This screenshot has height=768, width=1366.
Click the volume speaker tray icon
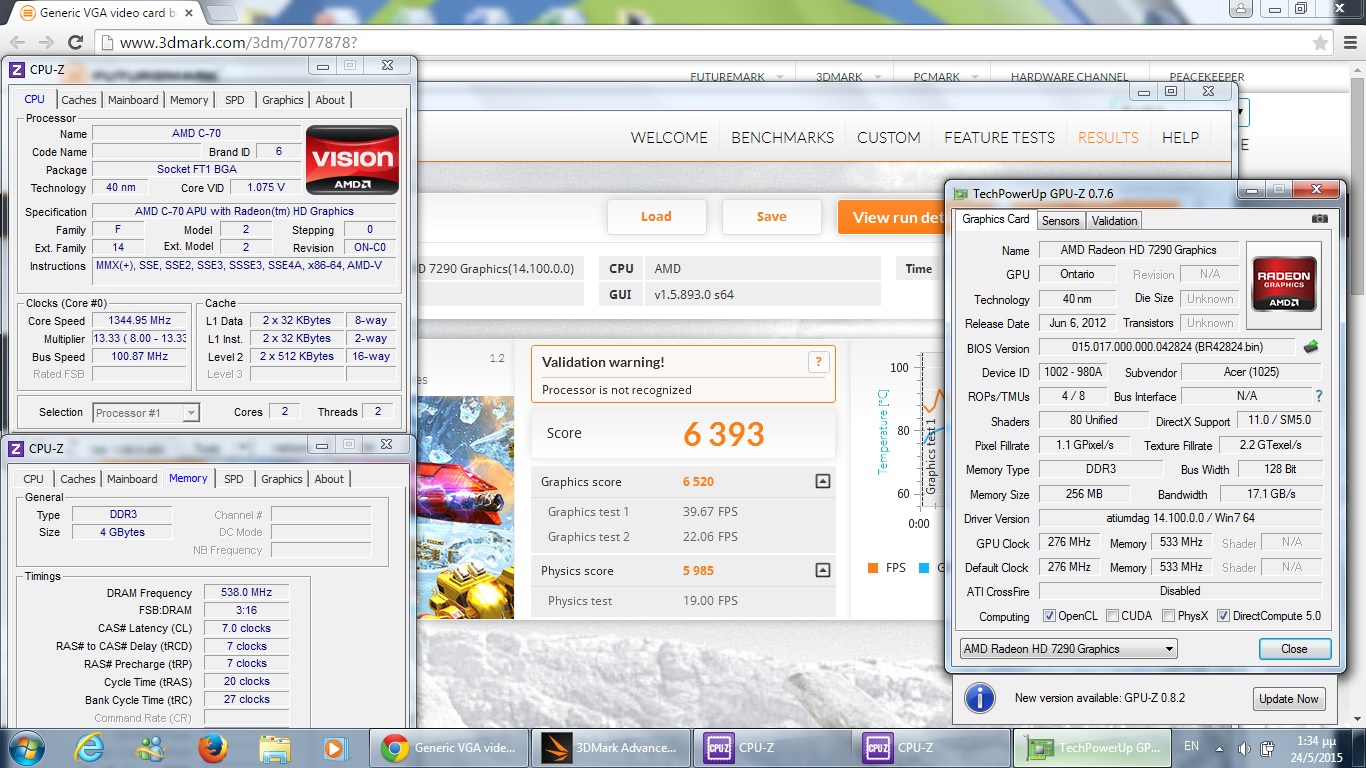click(1243, 748)
